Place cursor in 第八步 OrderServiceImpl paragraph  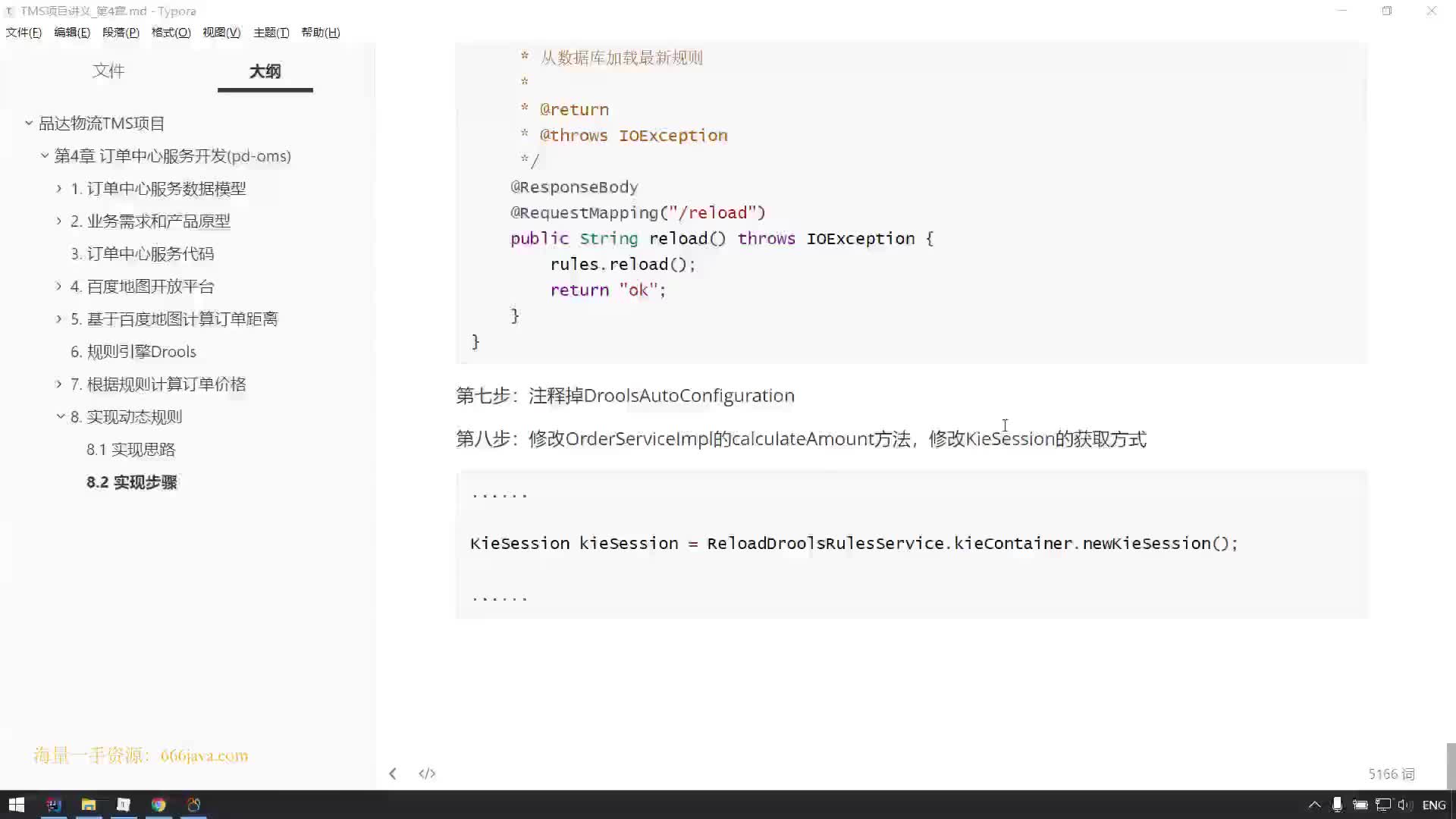(x=801, y=439)
